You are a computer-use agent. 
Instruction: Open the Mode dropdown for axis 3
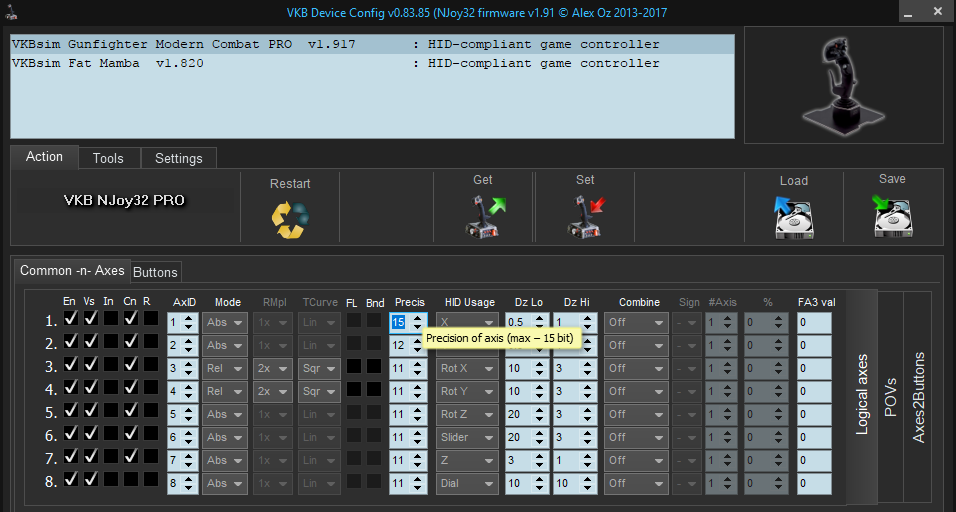click(224, 368)
